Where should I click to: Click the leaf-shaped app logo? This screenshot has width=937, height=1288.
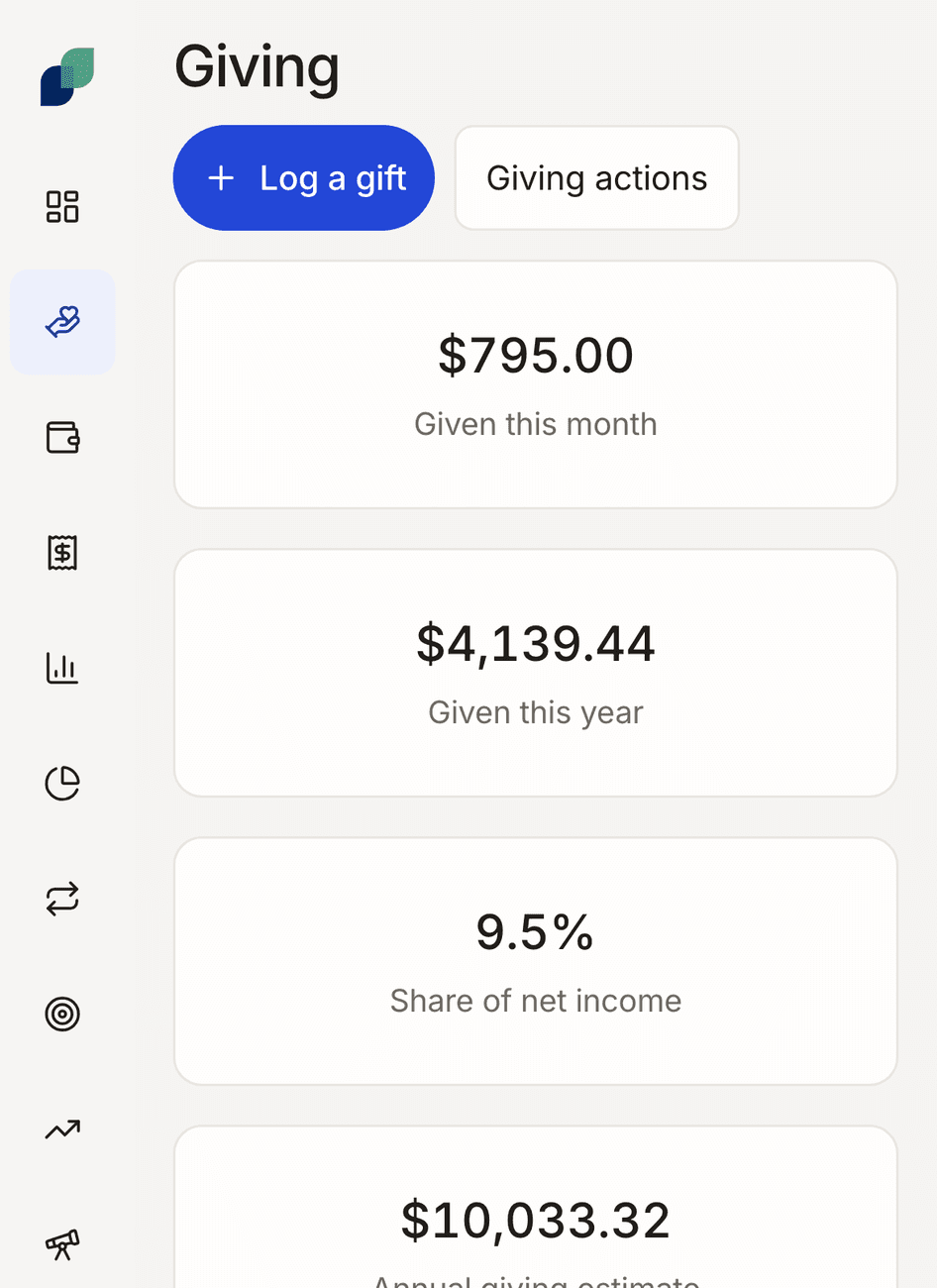point(67,76)
